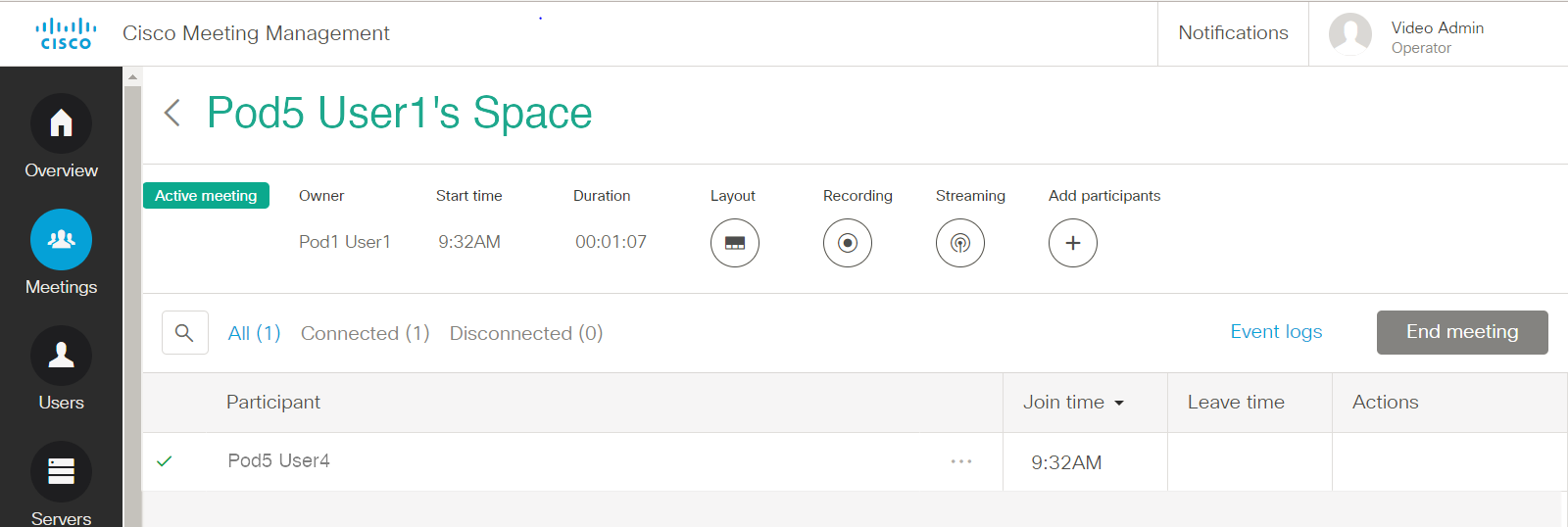
Task: Start Recording with the record icon
Action: (848, 243)
